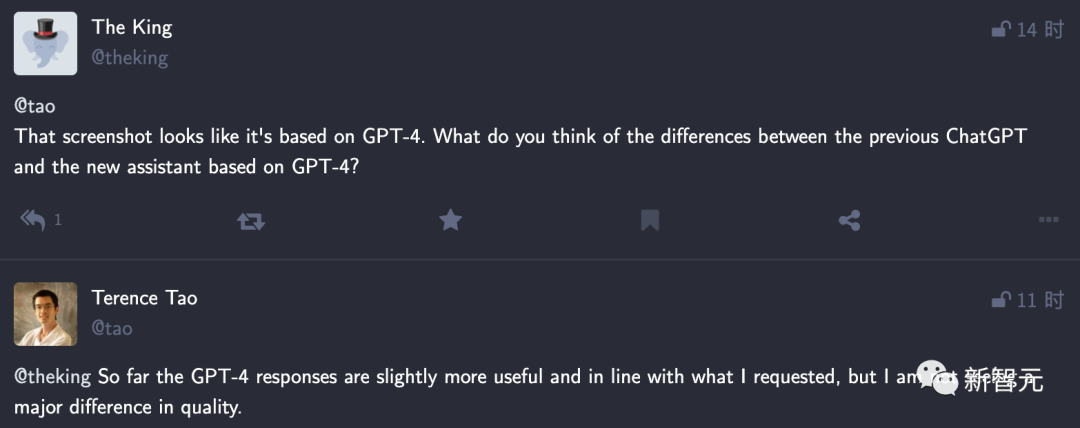Image resolution: width=1080 pixels, height=428 pixels.
Task: Open the more options ellipsis menu
Action: (1048, 220)
